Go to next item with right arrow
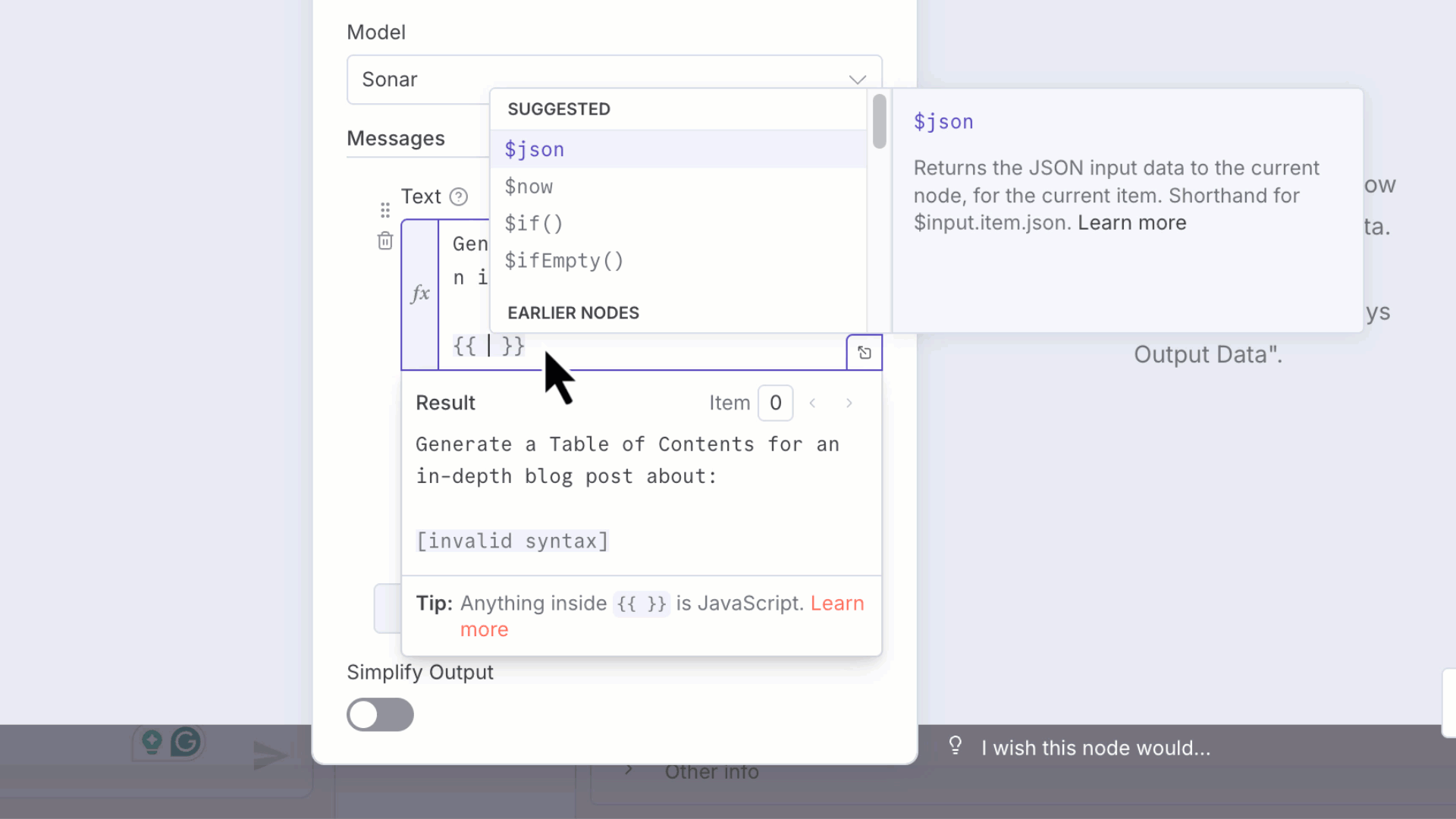This screenshot has width=1456, height=819. pyautogui.click(x=849, y=403)
